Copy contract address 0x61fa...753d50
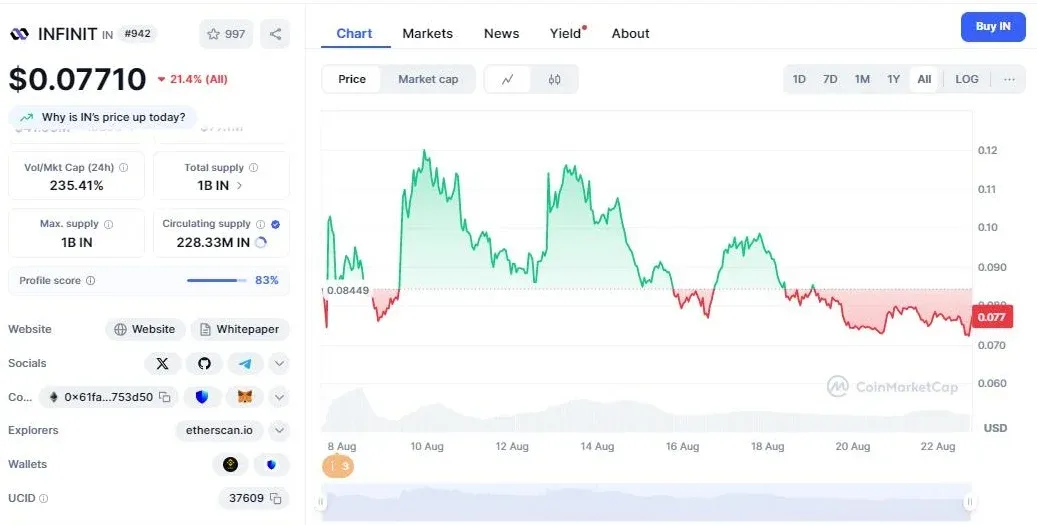Image resolution: width=1037 pixels, height=525 pixels. coord(165,397)
